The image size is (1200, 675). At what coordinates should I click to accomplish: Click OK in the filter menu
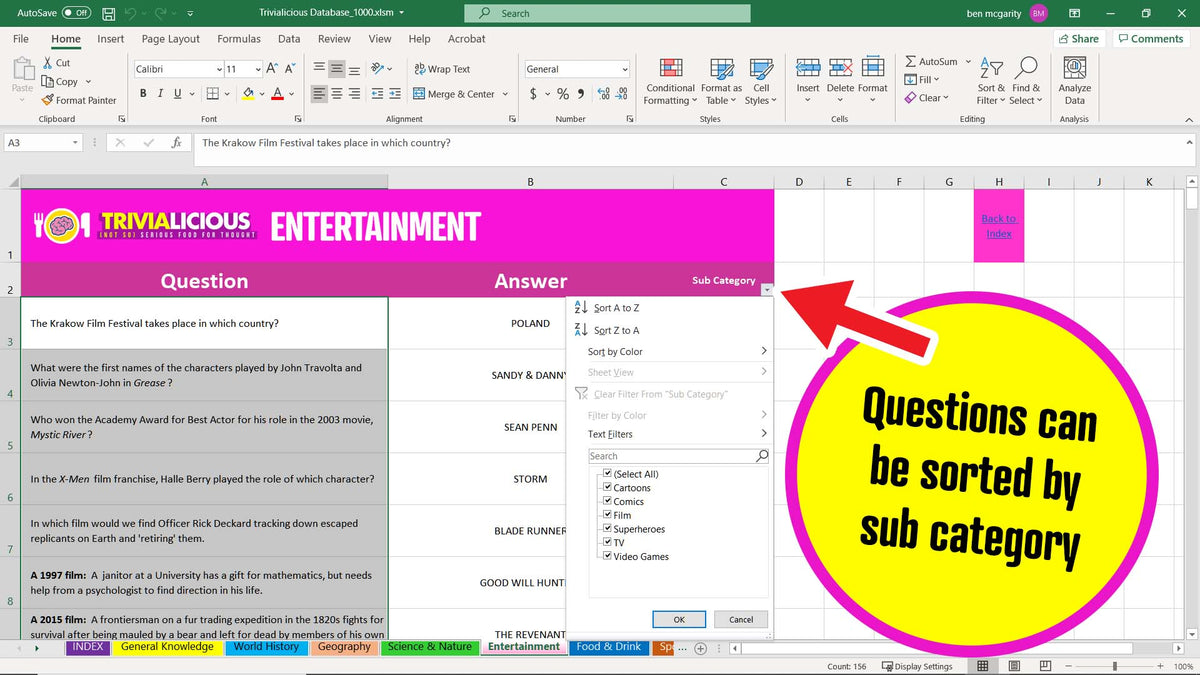coord(679,619)
